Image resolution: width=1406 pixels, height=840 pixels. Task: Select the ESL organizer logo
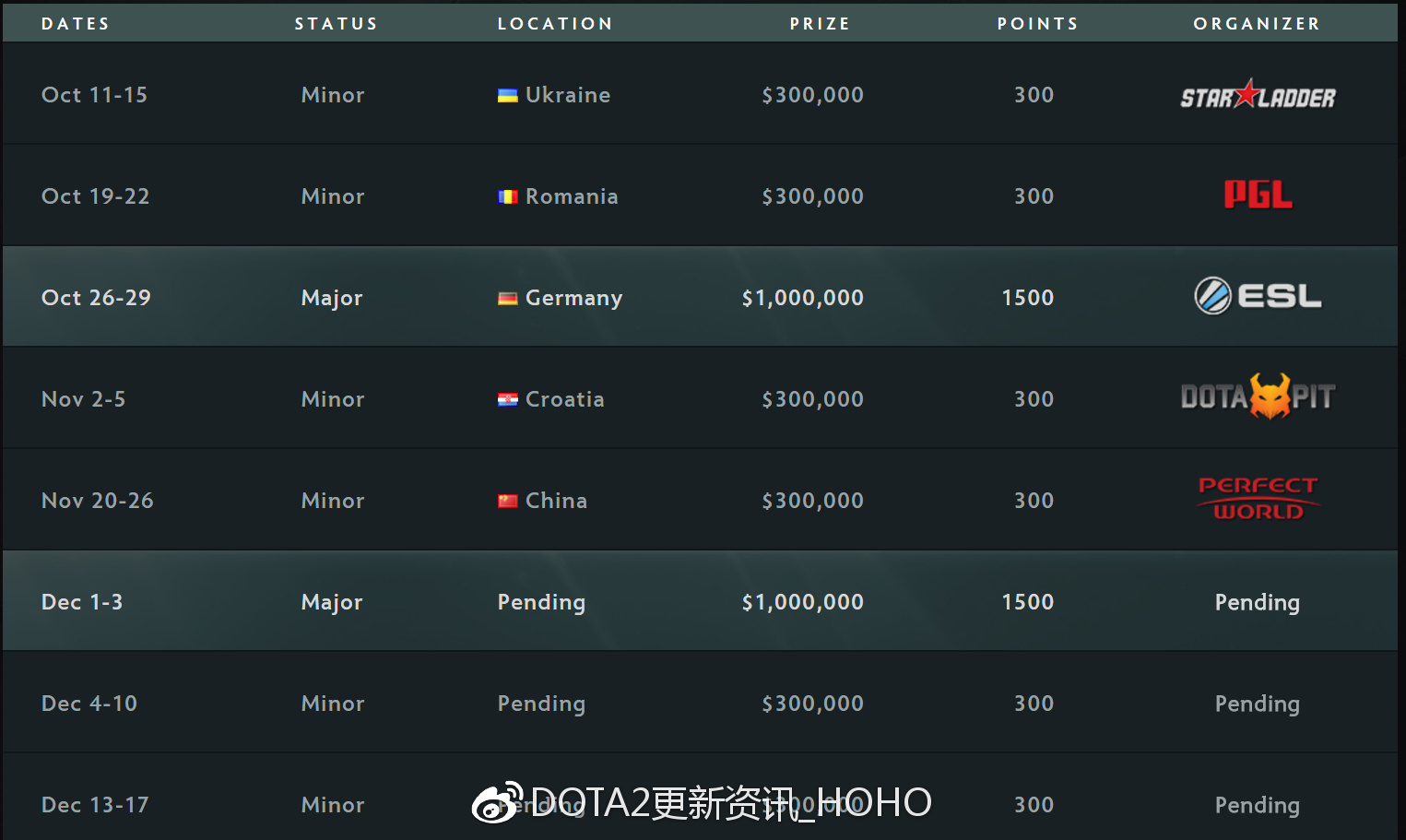[1258, 296]
